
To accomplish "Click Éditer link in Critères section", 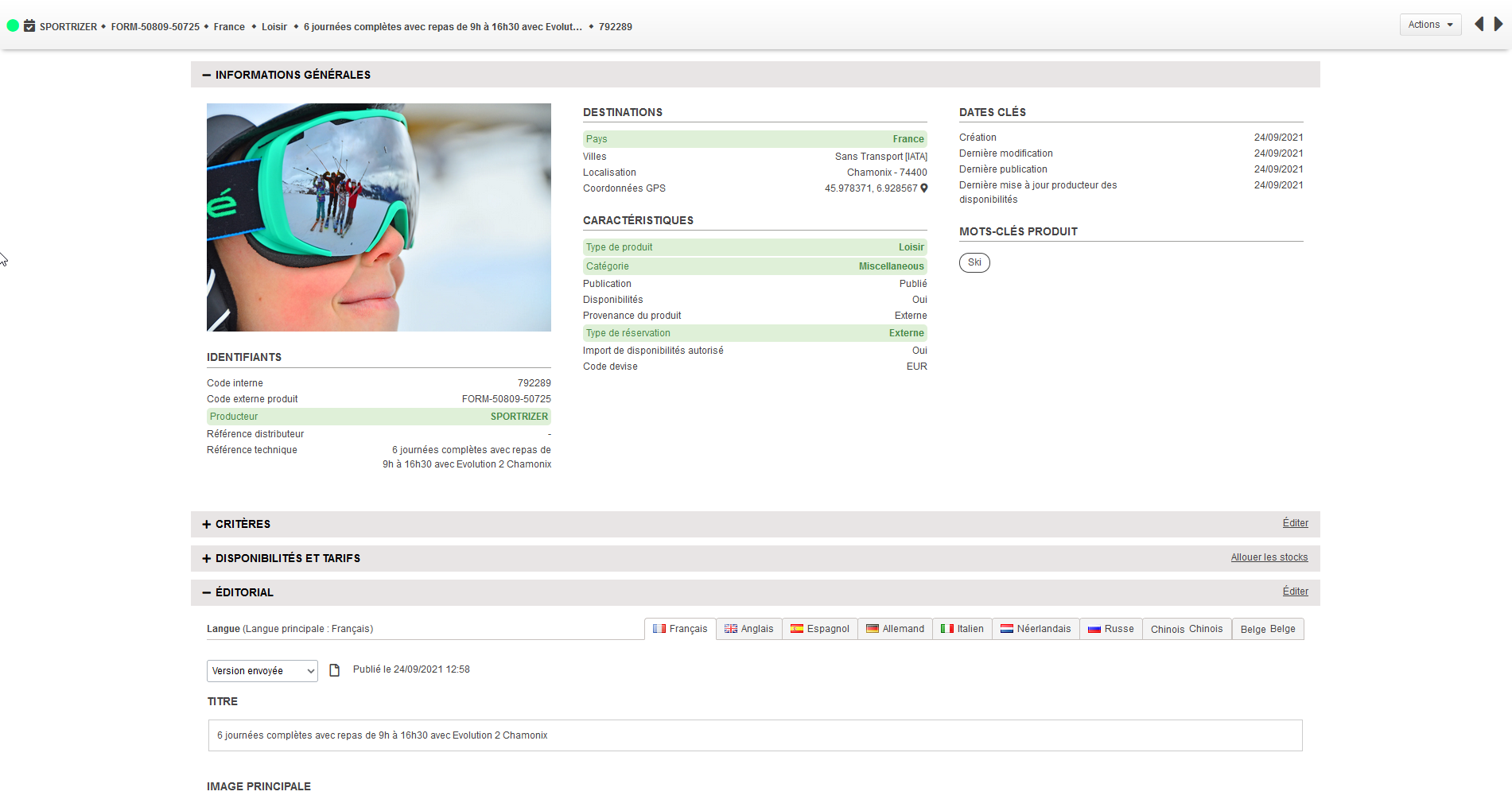I will pos(1295,523).
